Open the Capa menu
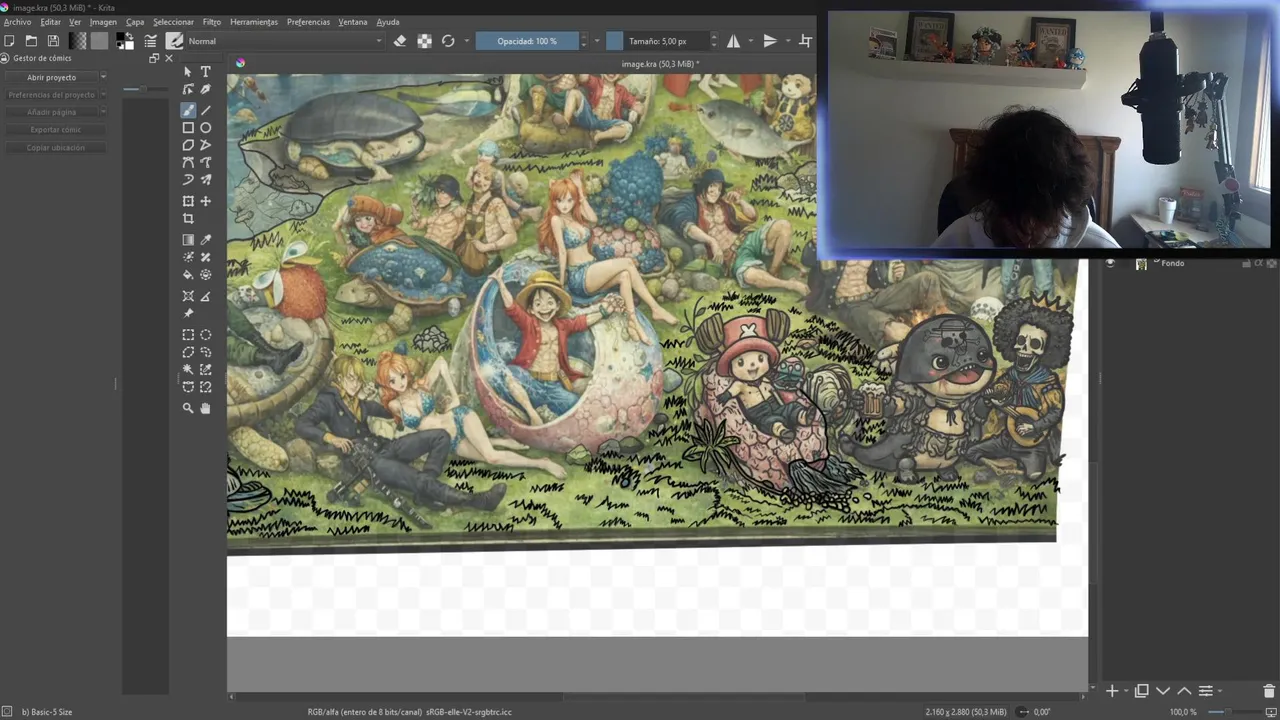Screen dimensions: 1280x720 point(135,22)
